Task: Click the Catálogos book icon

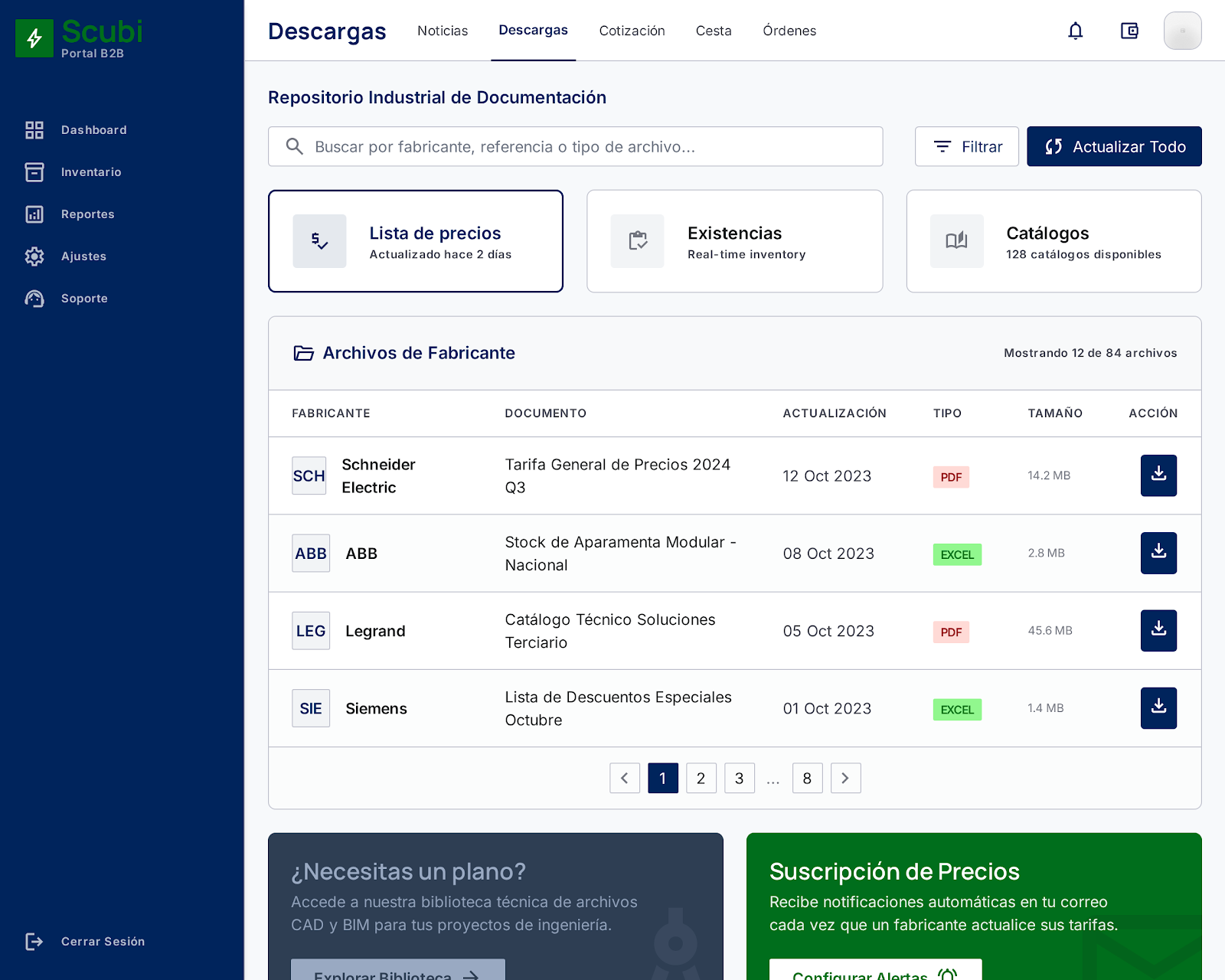Action: point(957,241)
